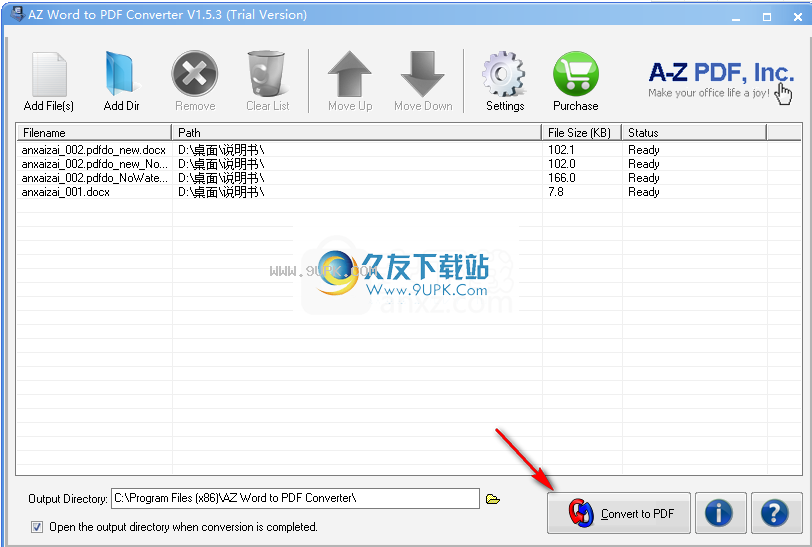Viewport: 812px width, 547px height.
Task: Sort by the Path column header
Action: click(356, 133)
